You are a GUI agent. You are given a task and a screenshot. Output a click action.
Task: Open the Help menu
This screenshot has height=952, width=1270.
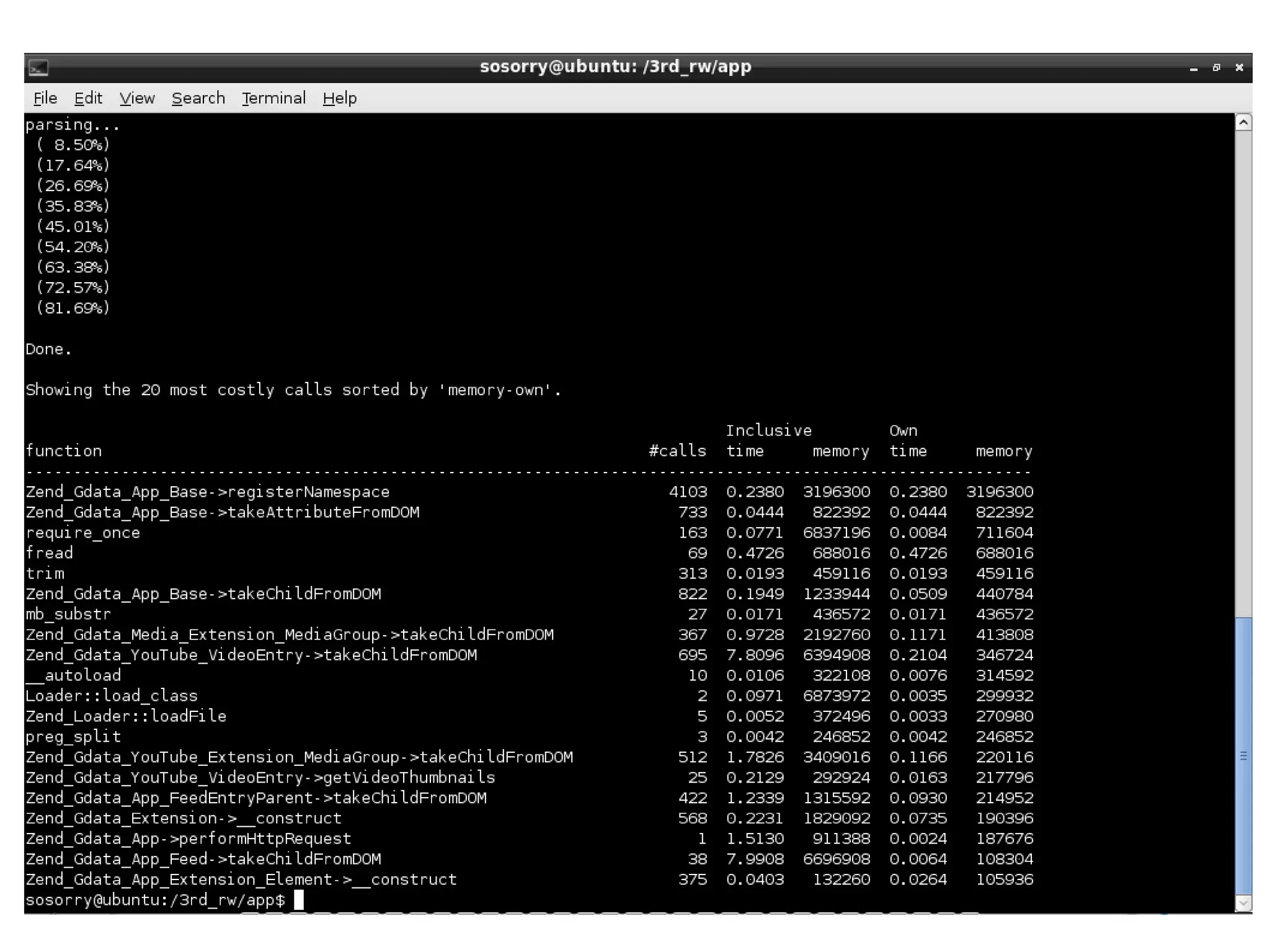(340, 98)
